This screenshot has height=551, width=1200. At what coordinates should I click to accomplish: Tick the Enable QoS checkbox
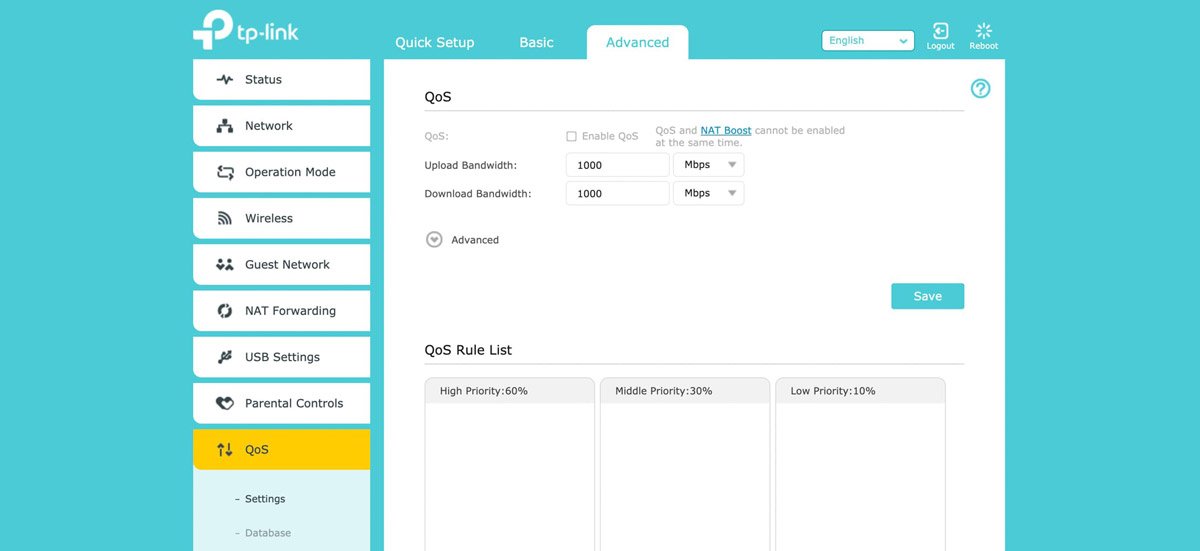coord(571,136)
